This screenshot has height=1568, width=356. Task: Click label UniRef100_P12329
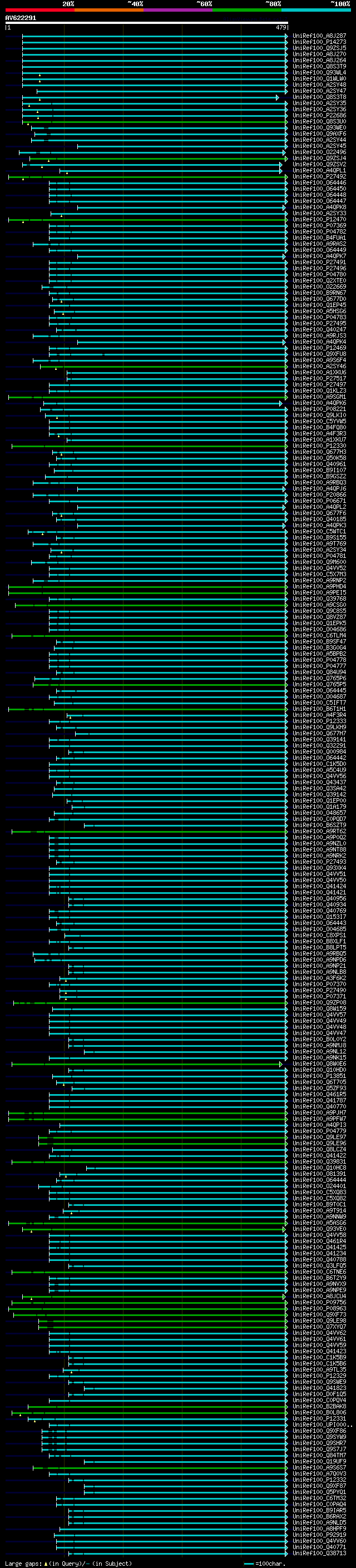click(319, 1376)
